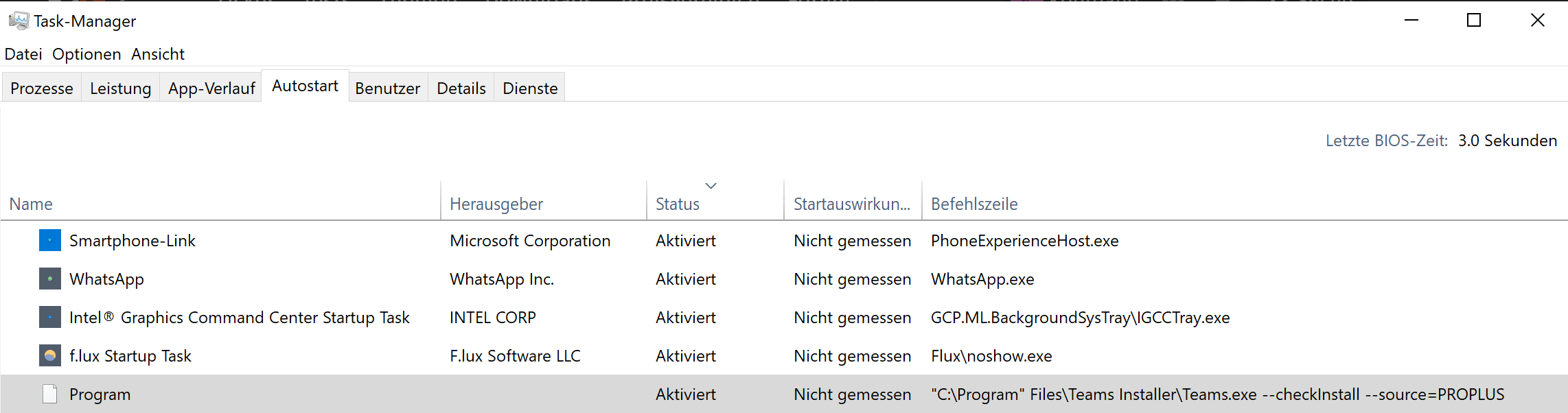
Task: Open the Datei menu
Action: click(x=23, y=54)
